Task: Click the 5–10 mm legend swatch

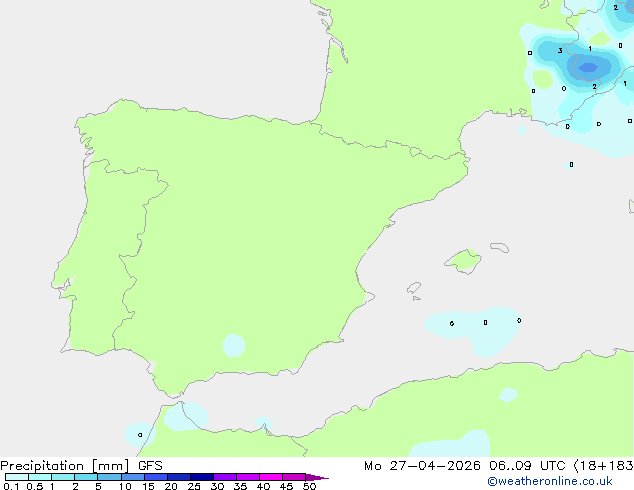Action: [110, 477]
